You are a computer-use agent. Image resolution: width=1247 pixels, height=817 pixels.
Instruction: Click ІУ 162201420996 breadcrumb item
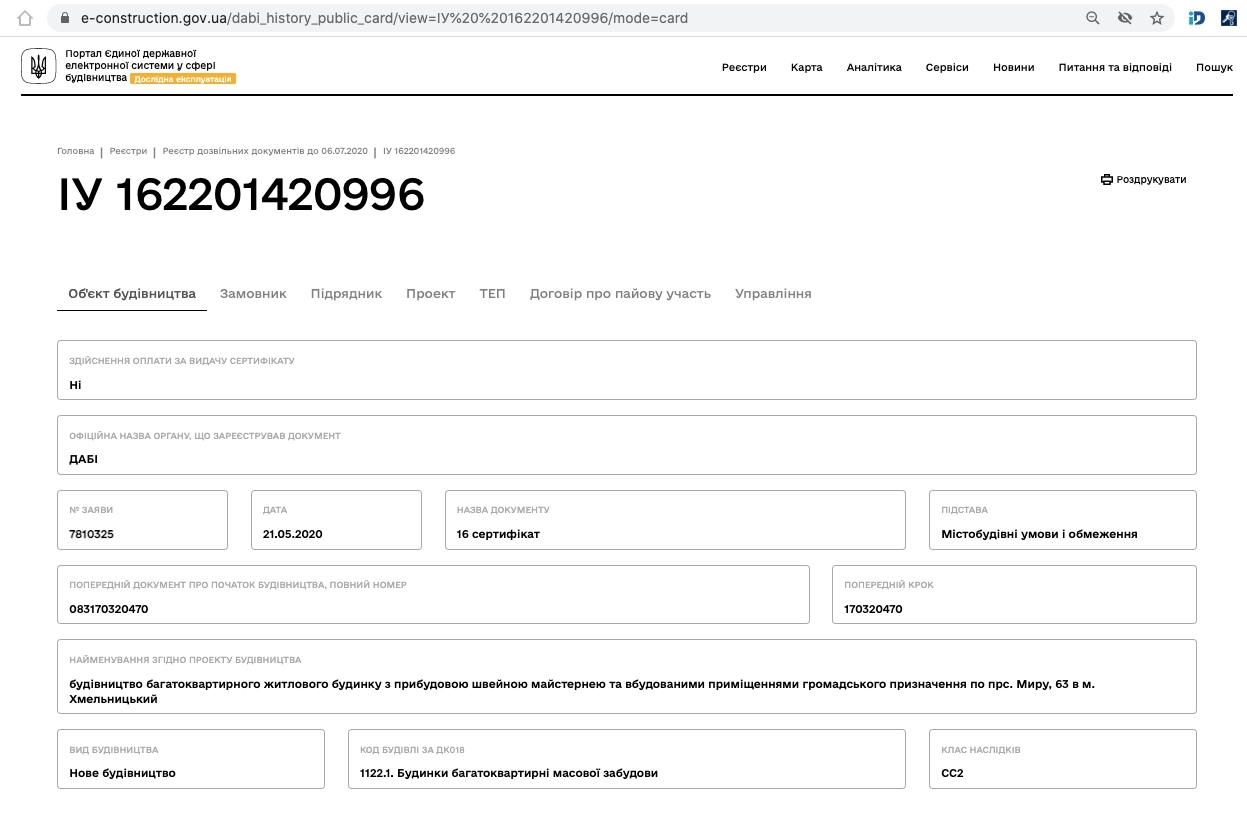coord(419,151)
